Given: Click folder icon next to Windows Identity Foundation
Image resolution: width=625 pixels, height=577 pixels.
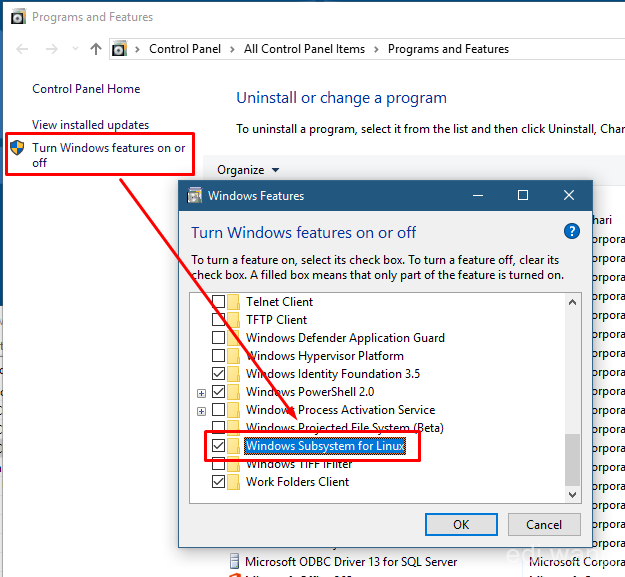Looking at the screenshot, I should [x=234, y=374].
